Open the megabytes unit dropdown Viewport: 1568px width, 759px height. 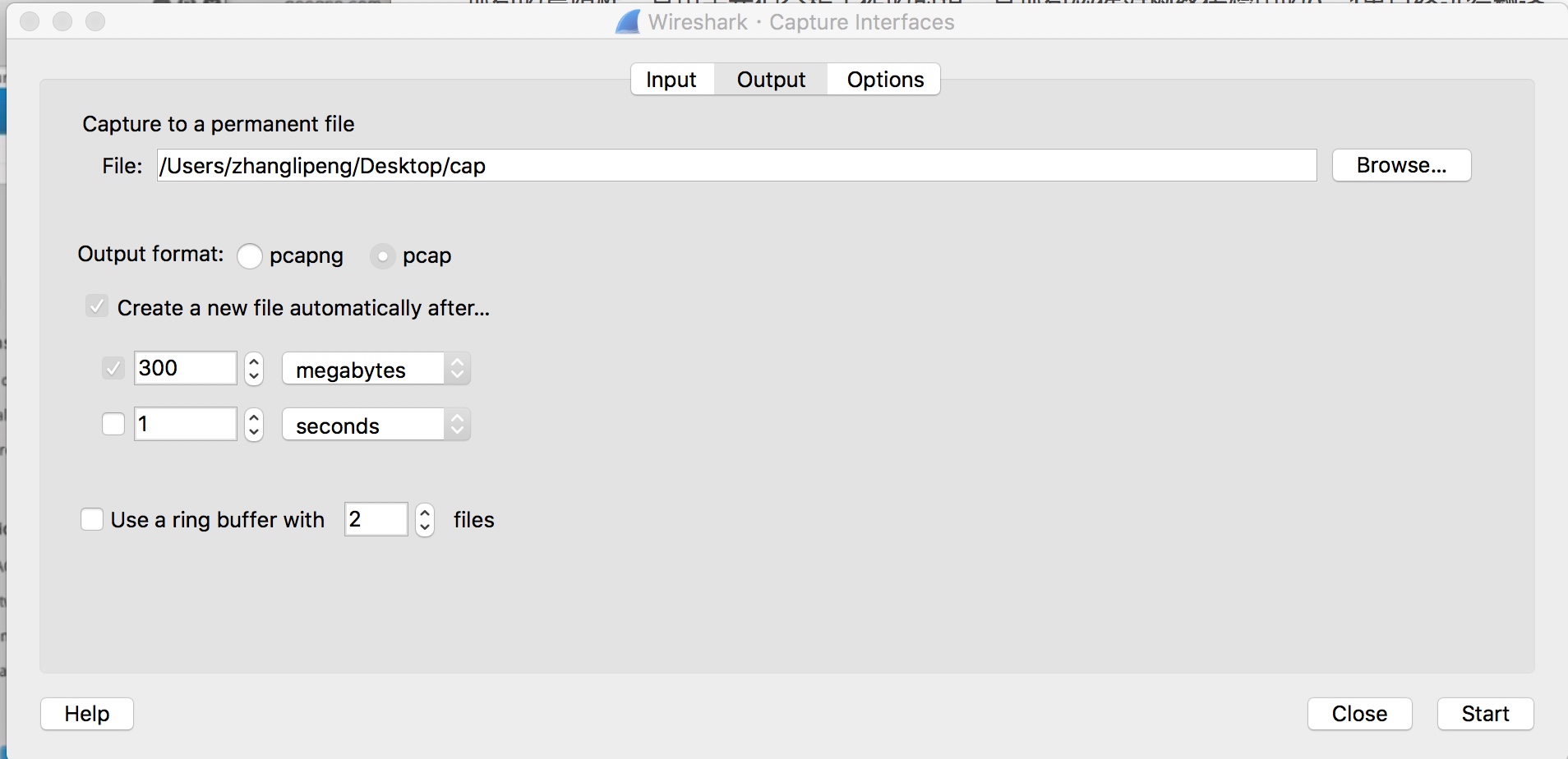(376, 369)
